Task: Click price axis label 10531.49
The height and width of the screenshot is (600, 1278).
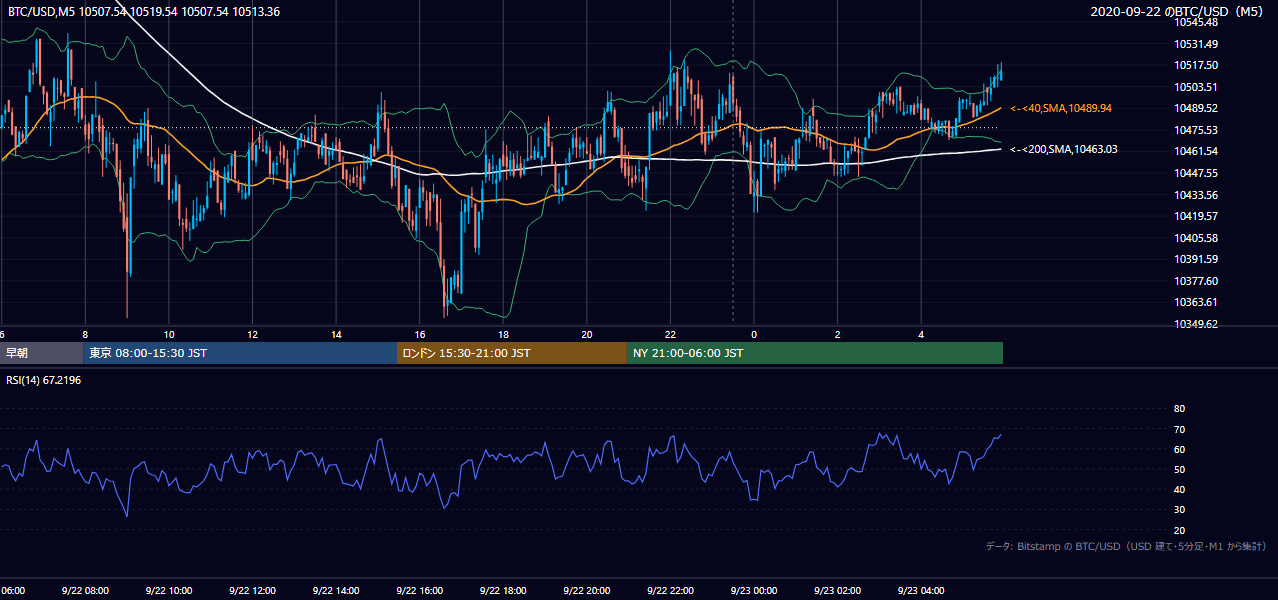Action: [x=1196, y=44]
